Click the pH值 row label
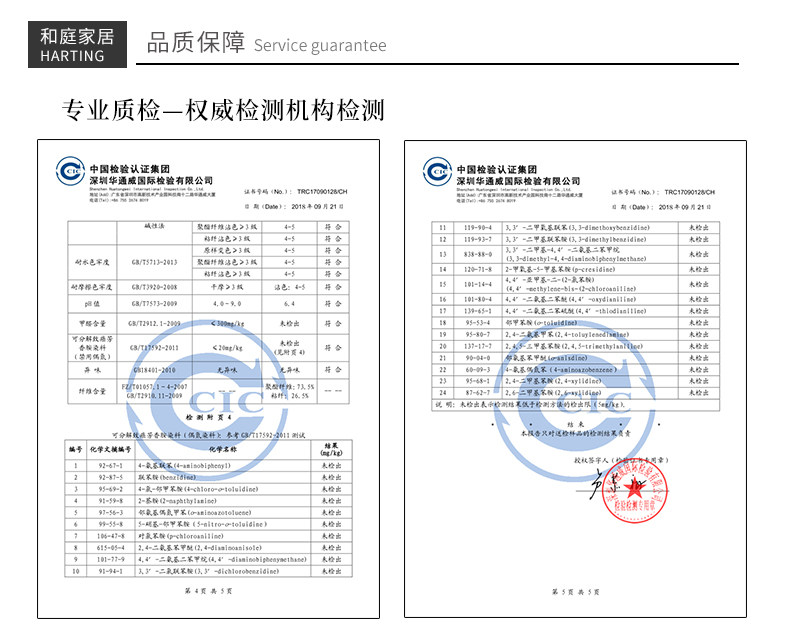The width and height of the screenshot is (790, 638). [92, 304]
